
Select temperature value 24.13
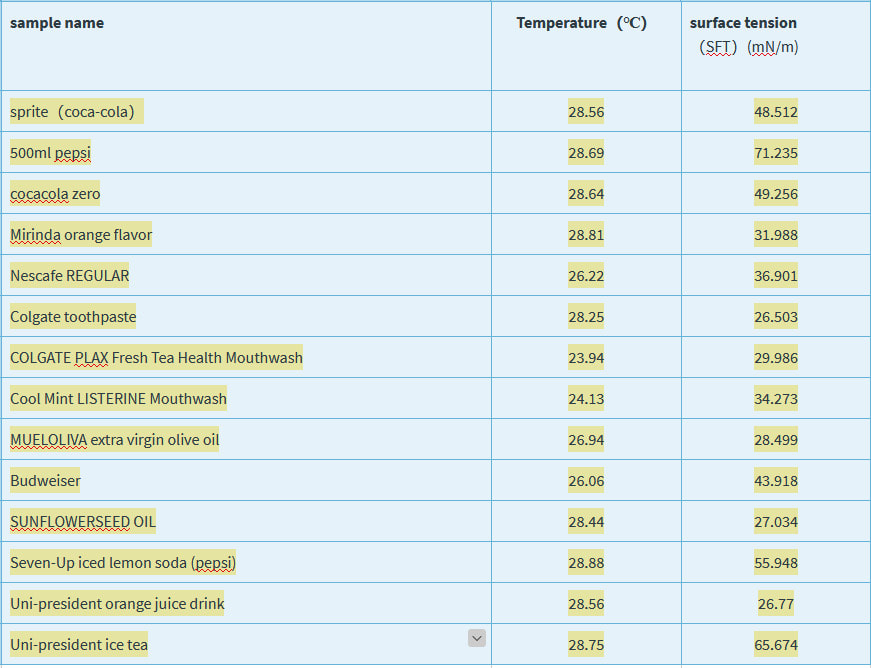pyautogui.click(x=585, y=398)
